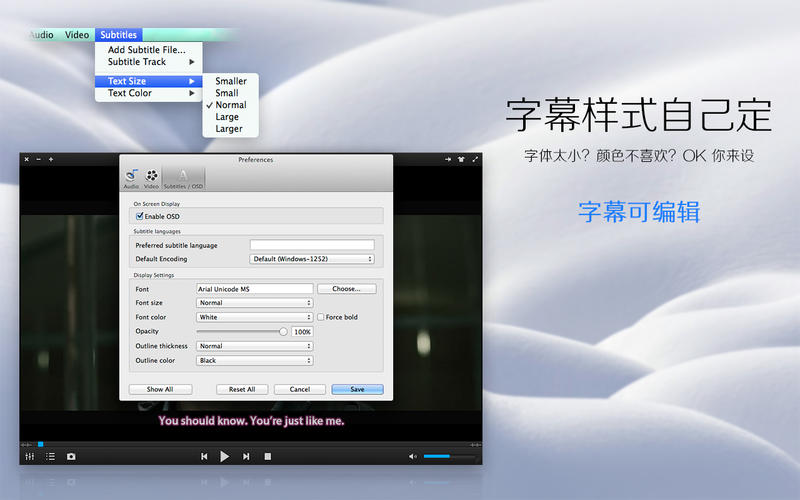
Task: Click the arrow icon in player title bar
Action: click(x=447, y=160)
